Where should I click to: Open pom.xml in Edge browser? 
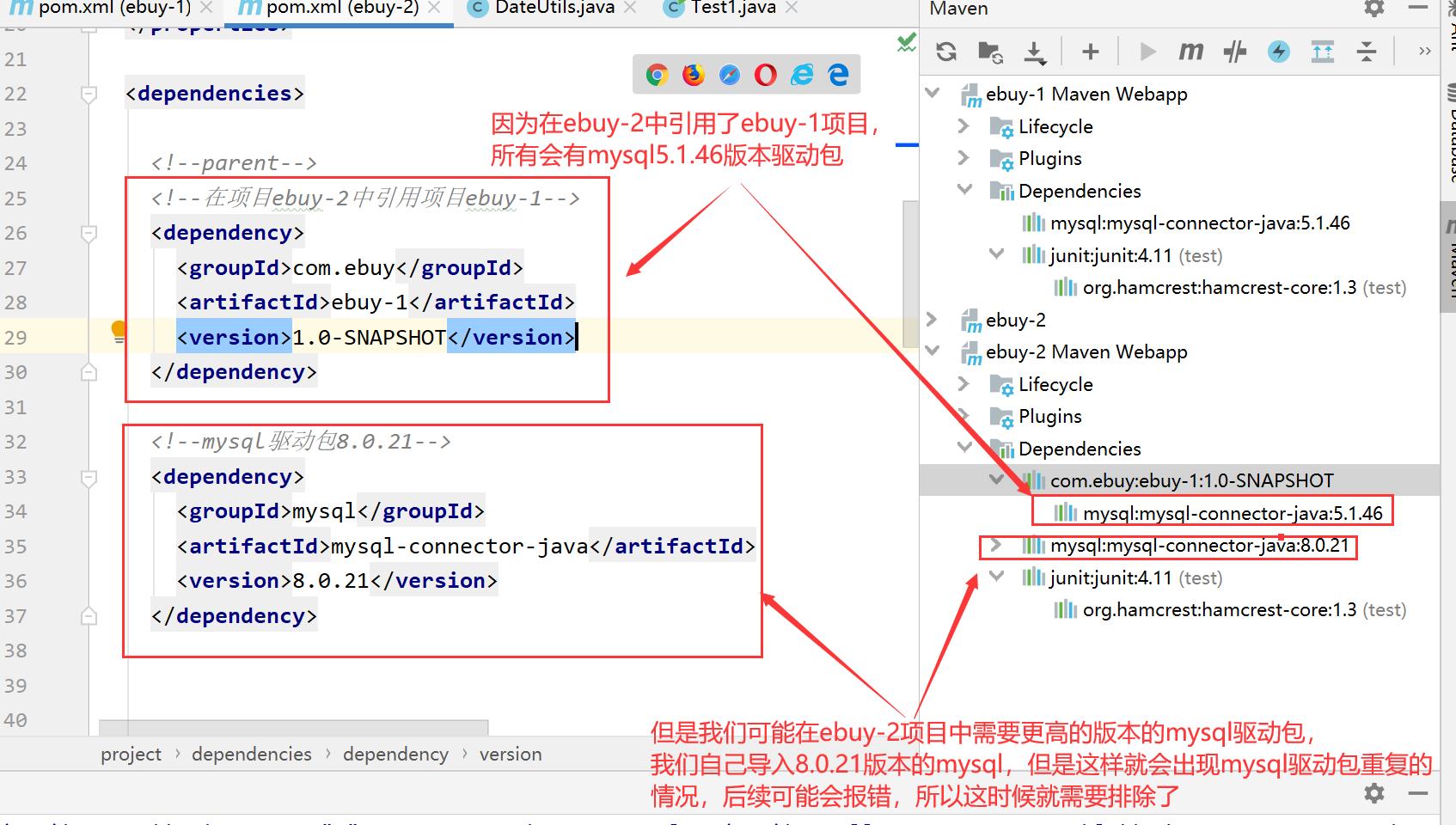pyautogui.click(x=839, y=76)
